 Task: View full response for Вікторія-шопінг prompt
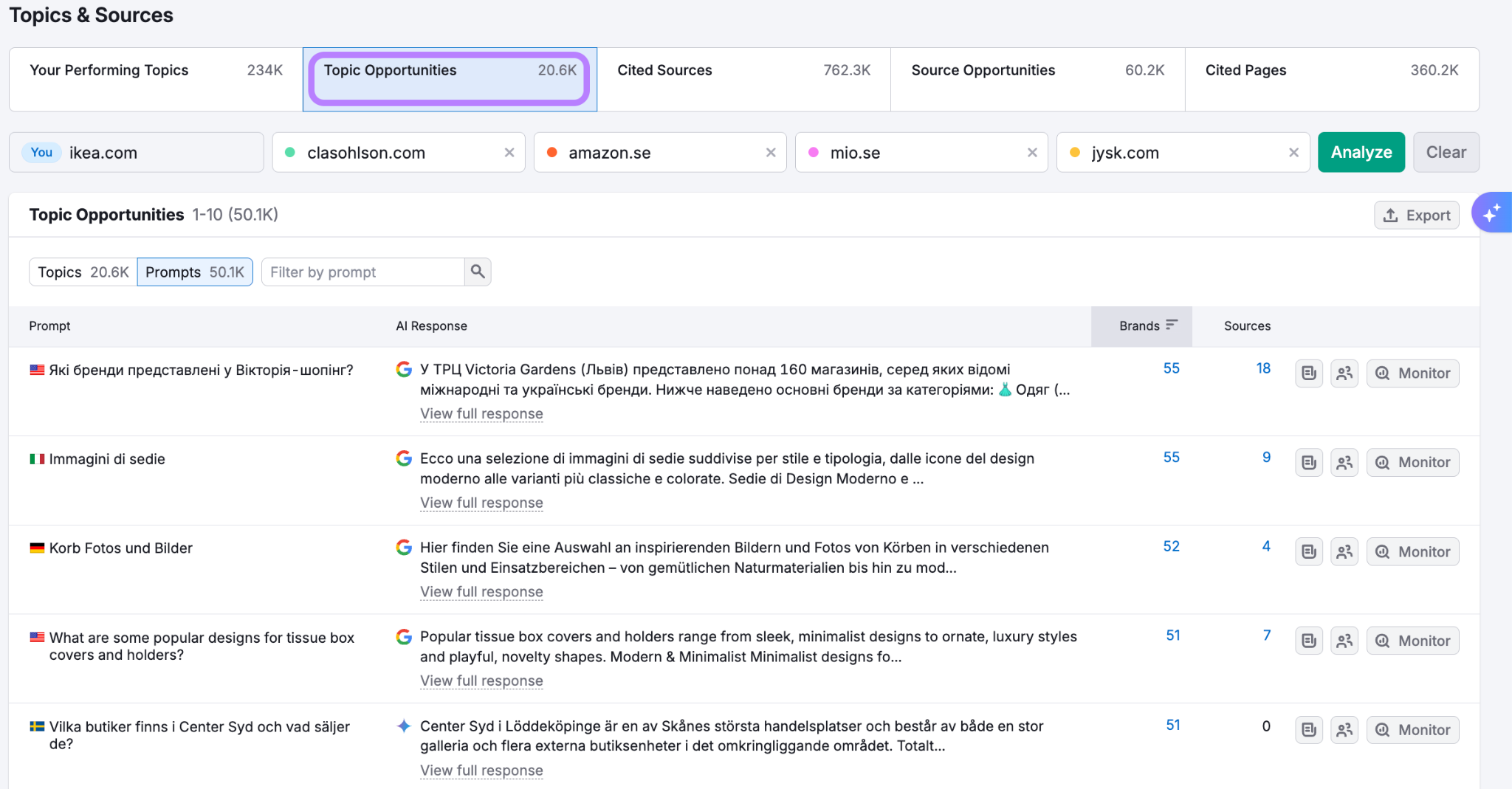click(x=481, y=414)
